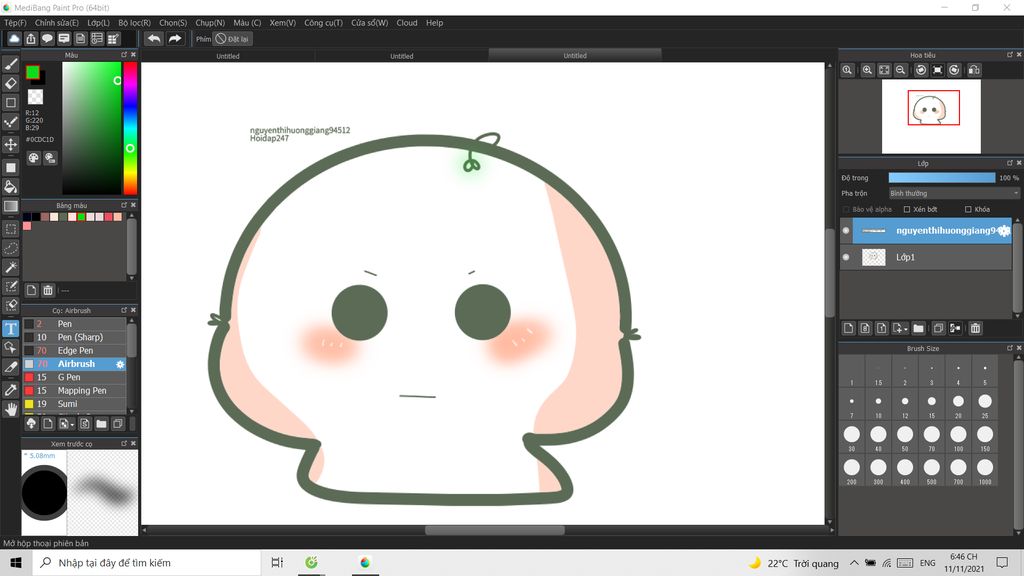Select the Mapping Pen brush

click(x=74, y=391)
